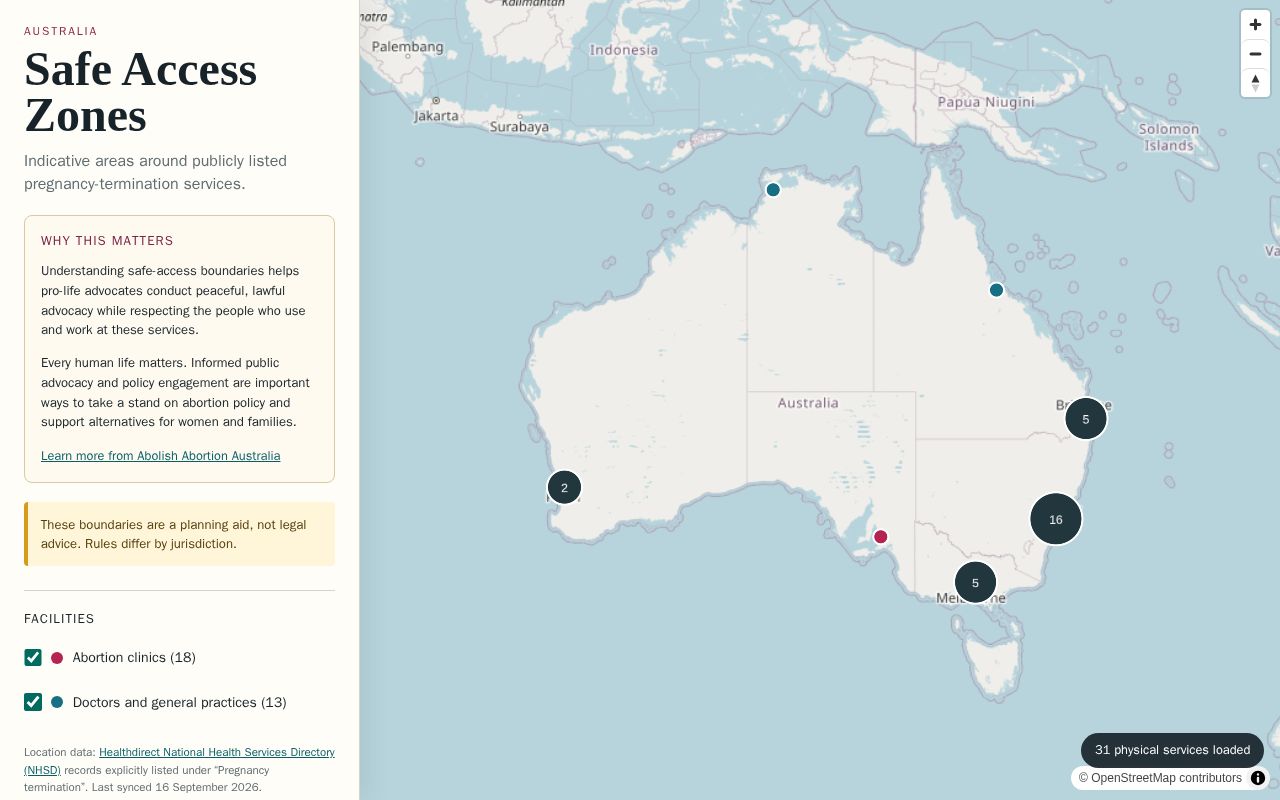
Task: Click the 'Solomon Islands' map label
Action: coord(1169,137)
